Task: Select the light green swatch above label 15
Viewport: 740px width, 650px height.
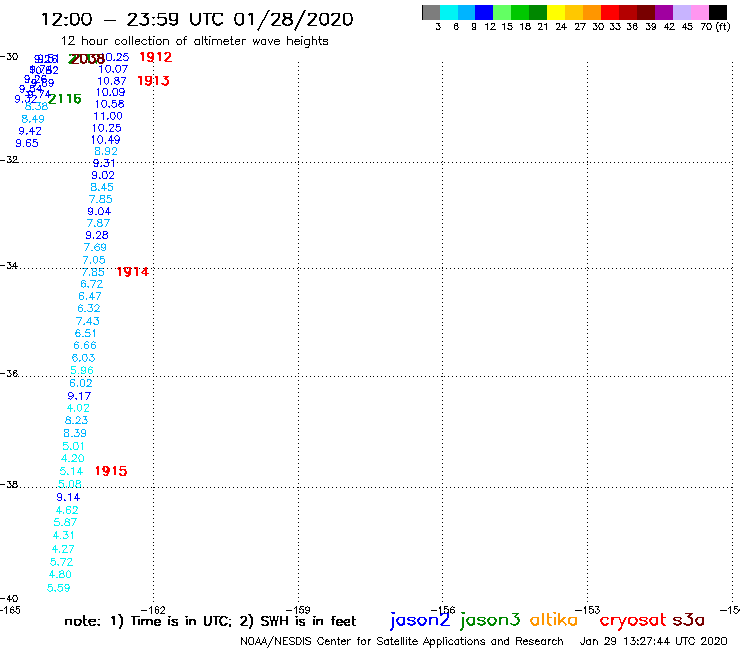Action: point(502,12)
